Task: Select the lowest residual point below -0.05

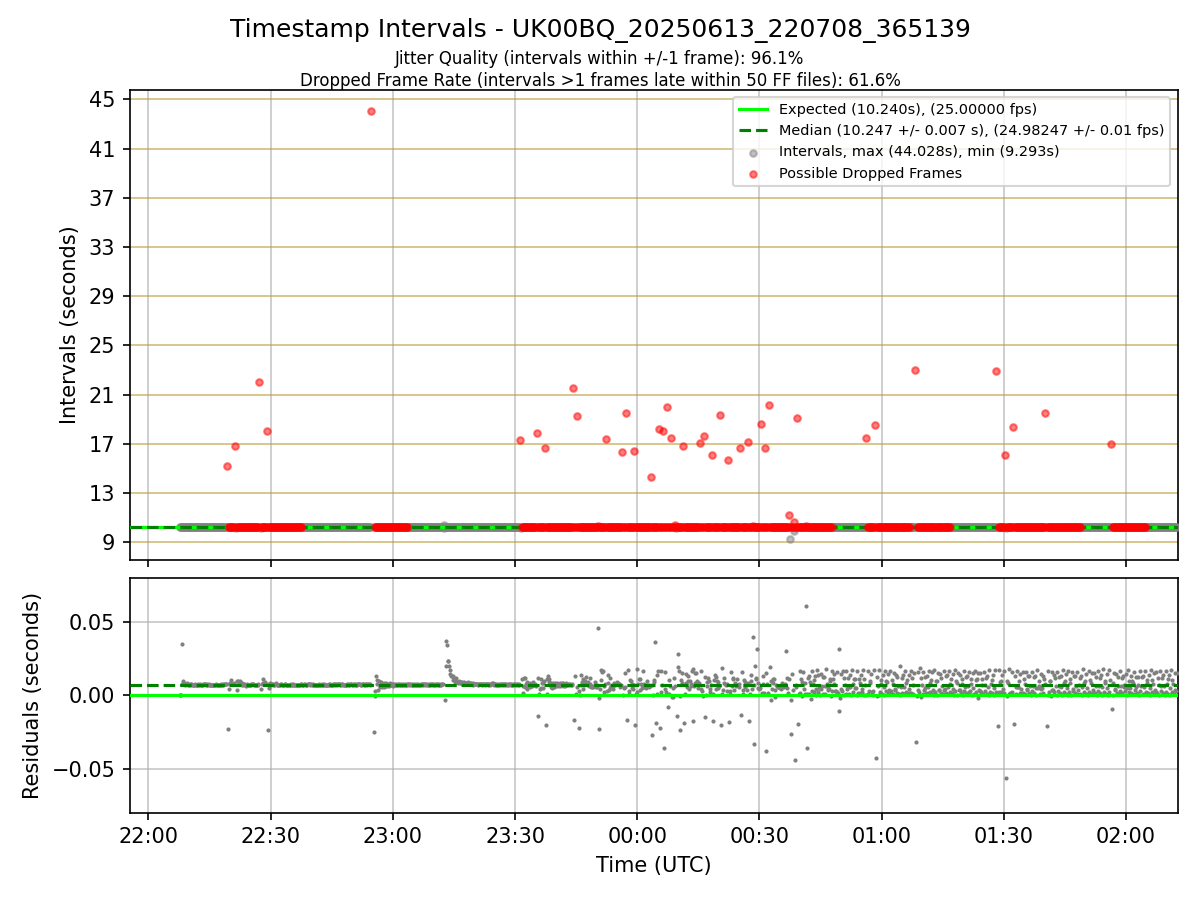Action: [1006, 778]
